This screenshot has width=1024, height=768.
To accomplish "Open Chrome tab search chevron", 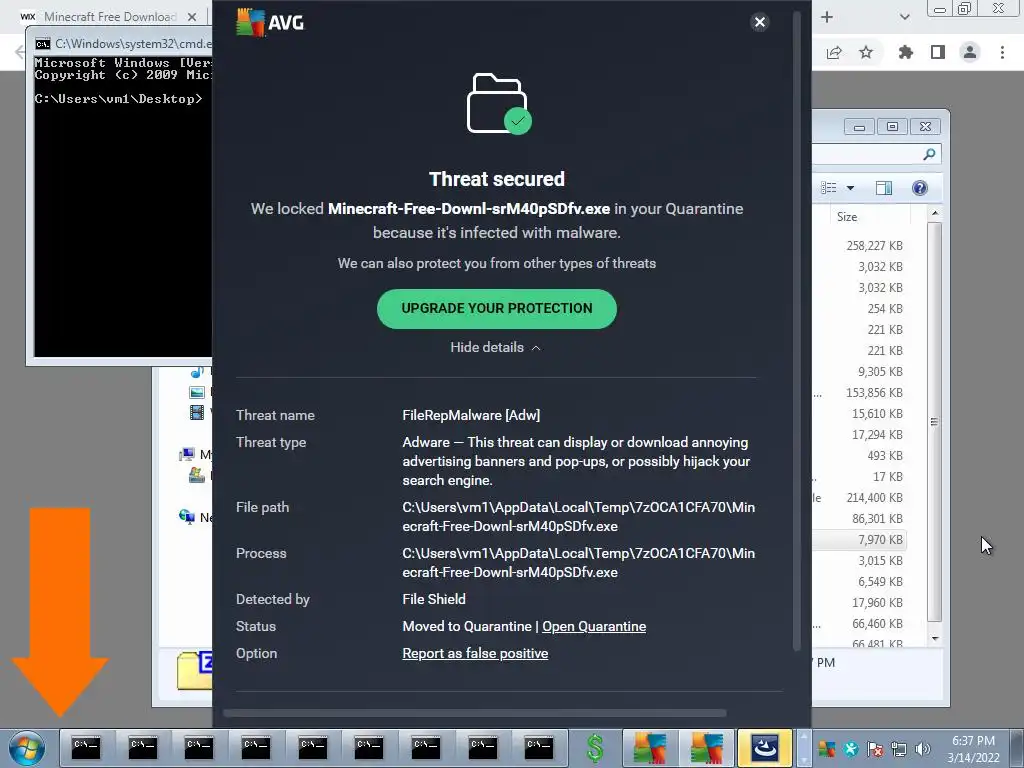I will [904, 17].
